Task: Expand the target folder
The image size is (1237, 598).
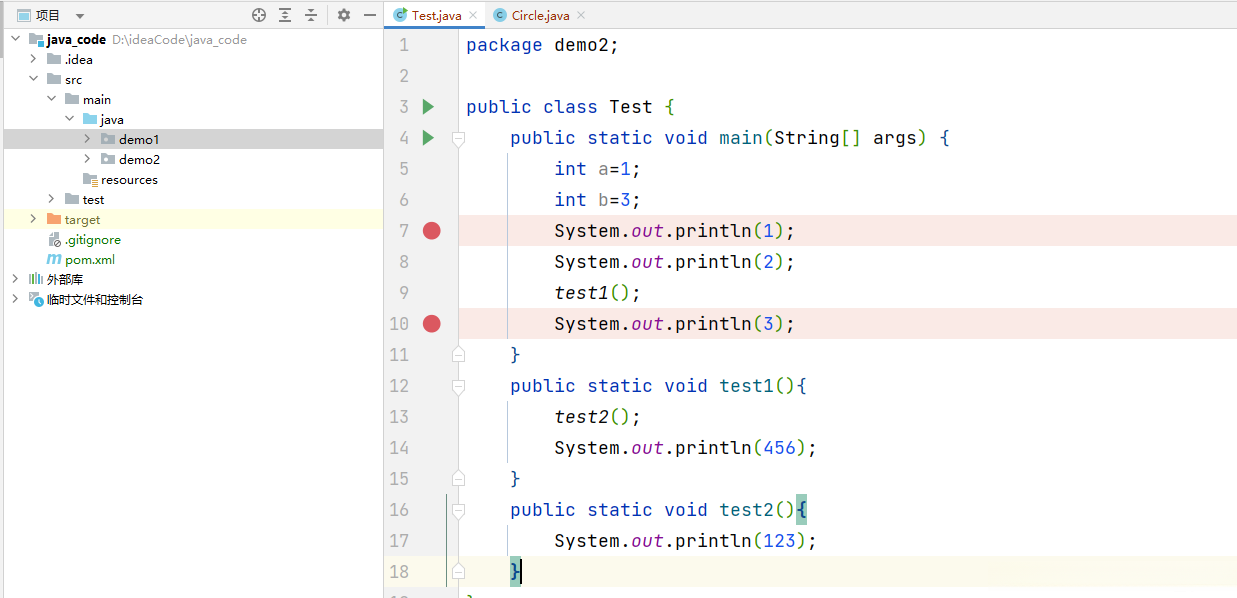Action: pos(33,219)
